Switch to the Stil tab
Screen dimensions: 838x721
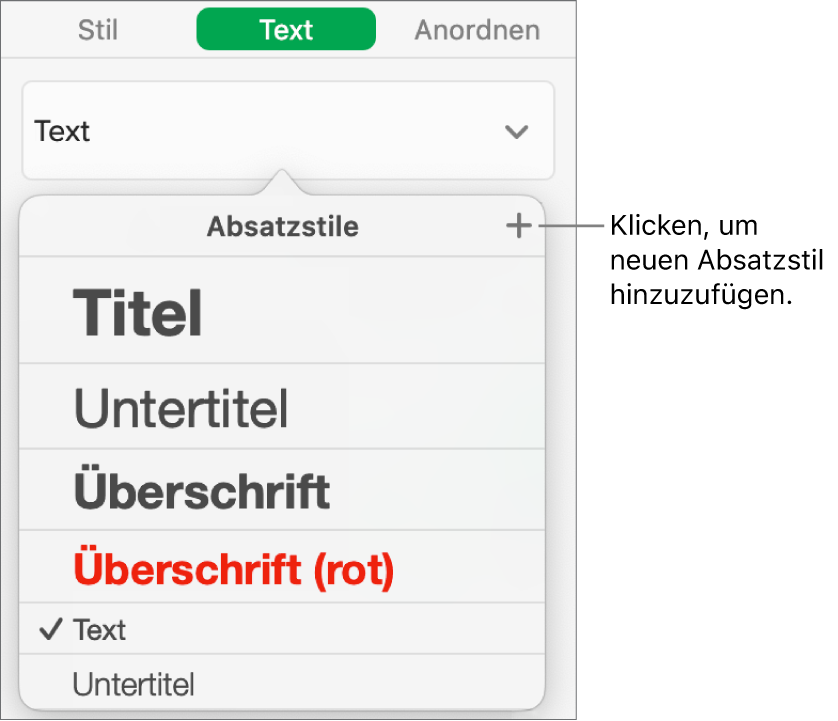(x=98, y=30)
